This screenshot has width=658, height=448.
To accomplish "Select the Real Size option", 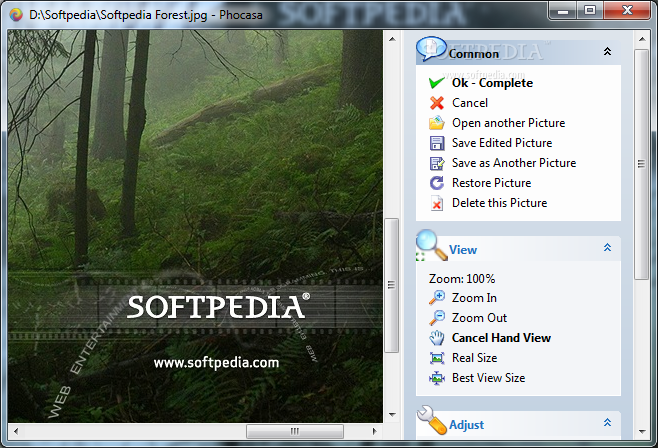I will click(x=474, y=358).
